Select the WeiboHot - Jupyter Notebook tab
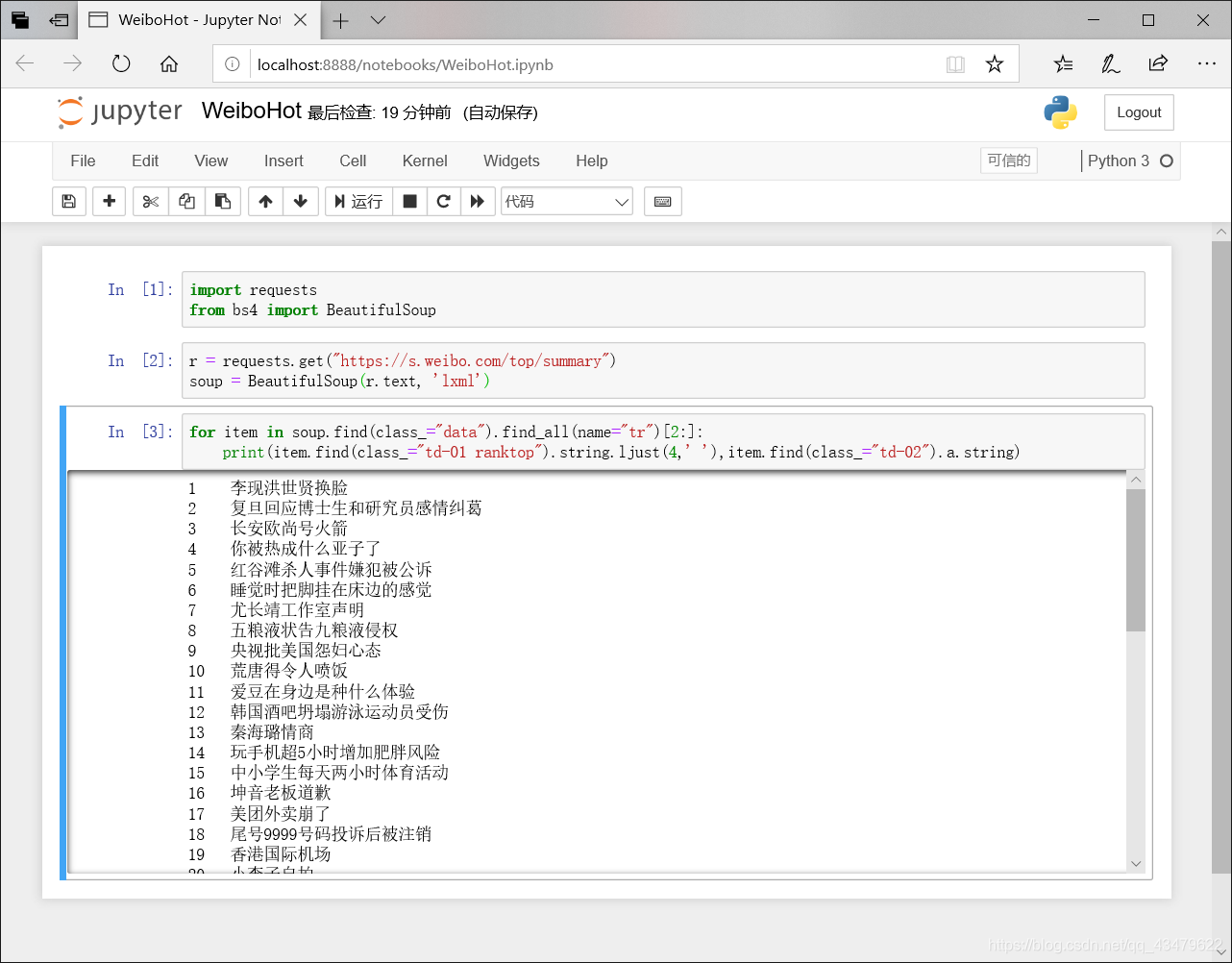Viewport: 1232px width, 963px height. (200, 20)
